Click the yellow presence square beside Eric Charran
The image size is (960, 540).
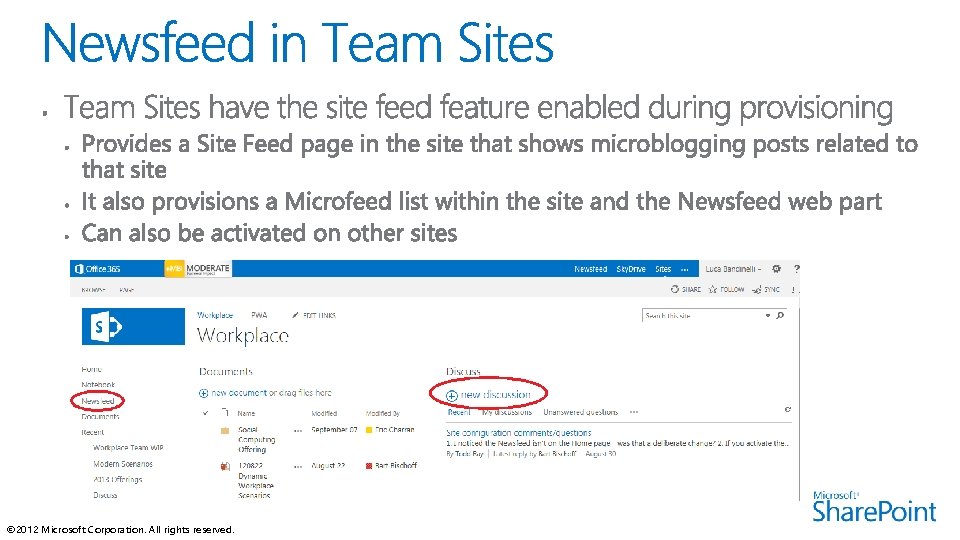point(369,430)
